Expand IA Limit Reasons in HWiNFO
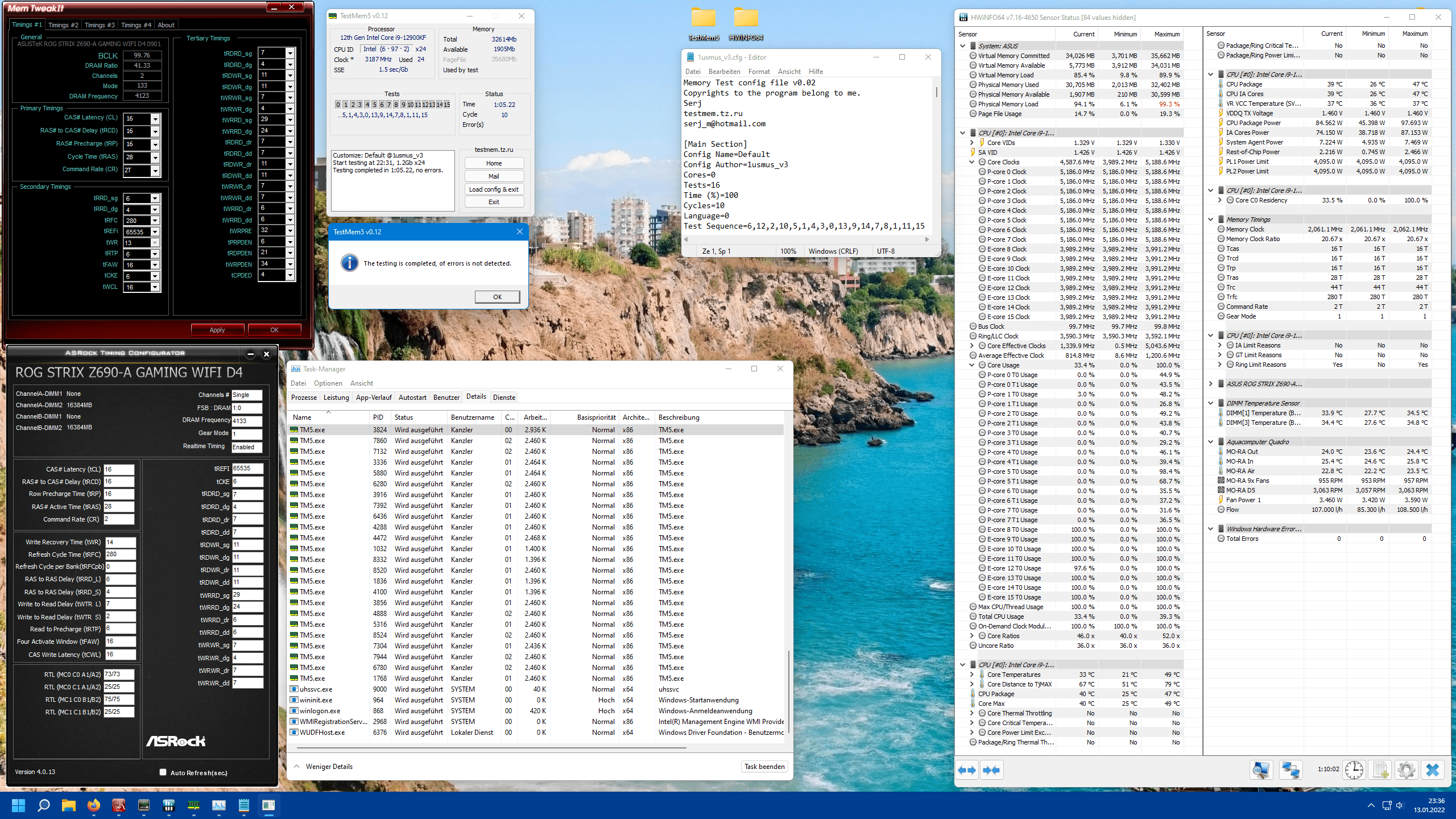 tap(1220, 345)
